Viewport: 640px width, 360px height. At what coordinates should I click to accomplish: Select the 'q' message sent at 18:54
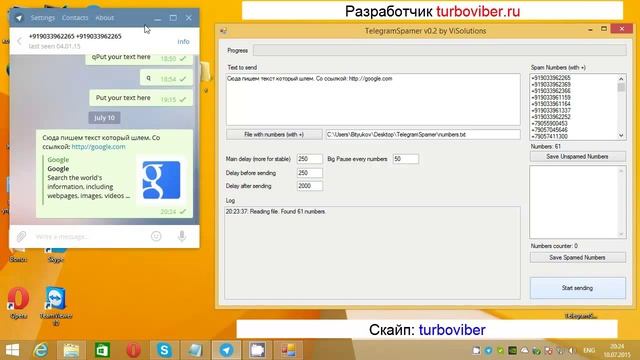[166, 78]
